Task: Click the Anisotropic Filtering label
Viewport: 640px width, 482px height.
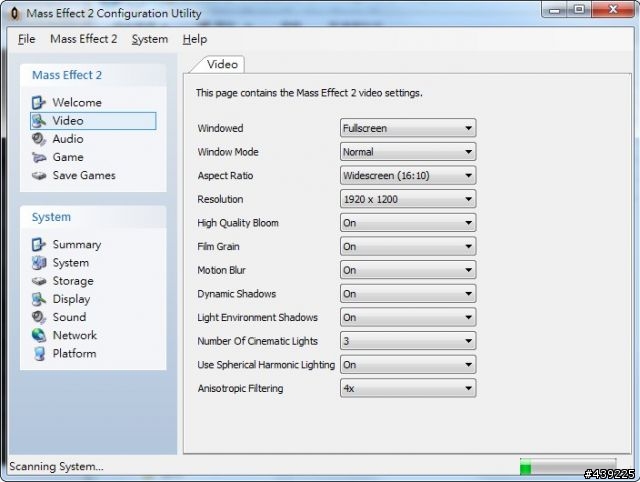Action: 240,389
